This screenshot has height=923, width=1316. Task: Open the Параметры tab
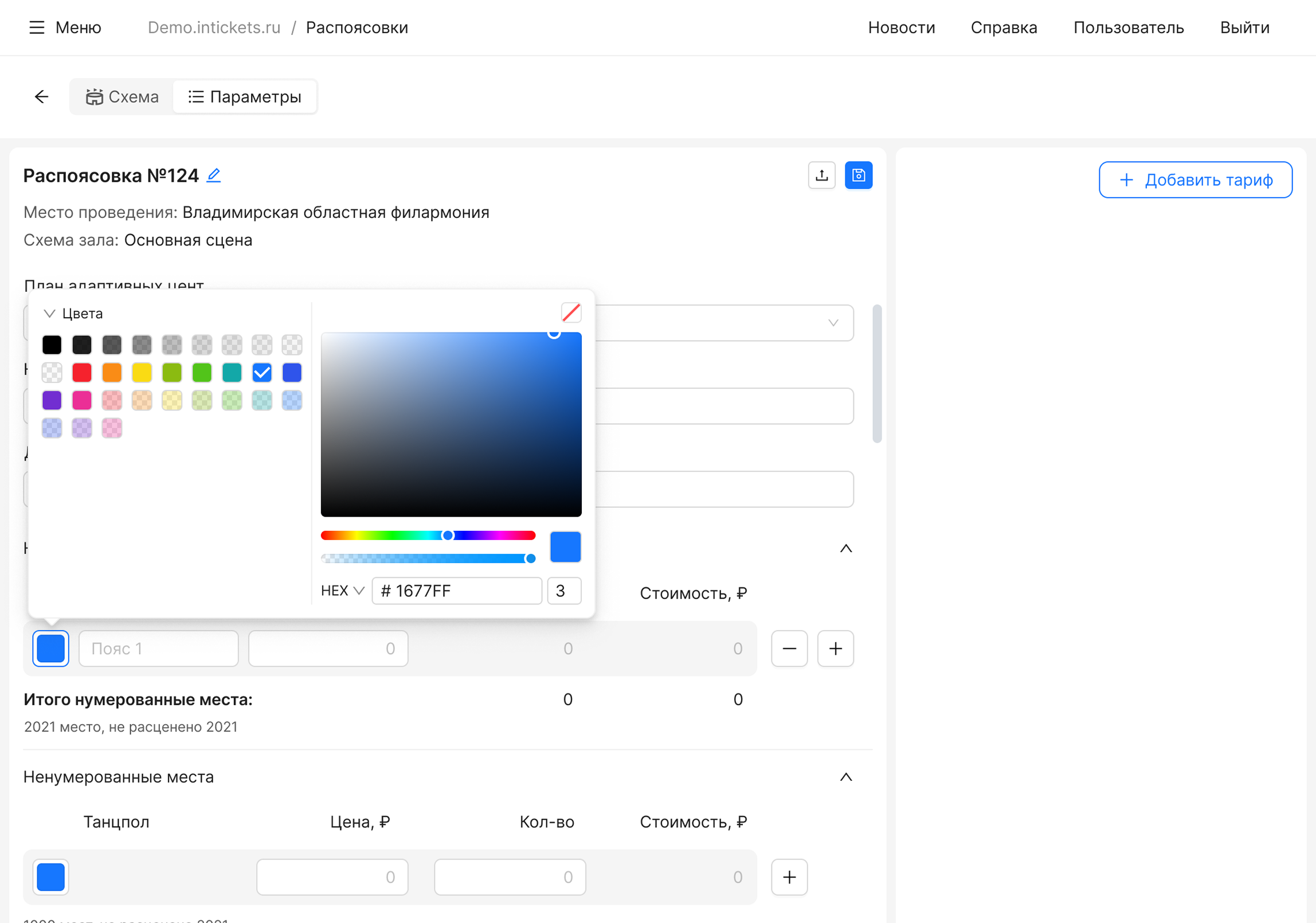tap(245, 97)
